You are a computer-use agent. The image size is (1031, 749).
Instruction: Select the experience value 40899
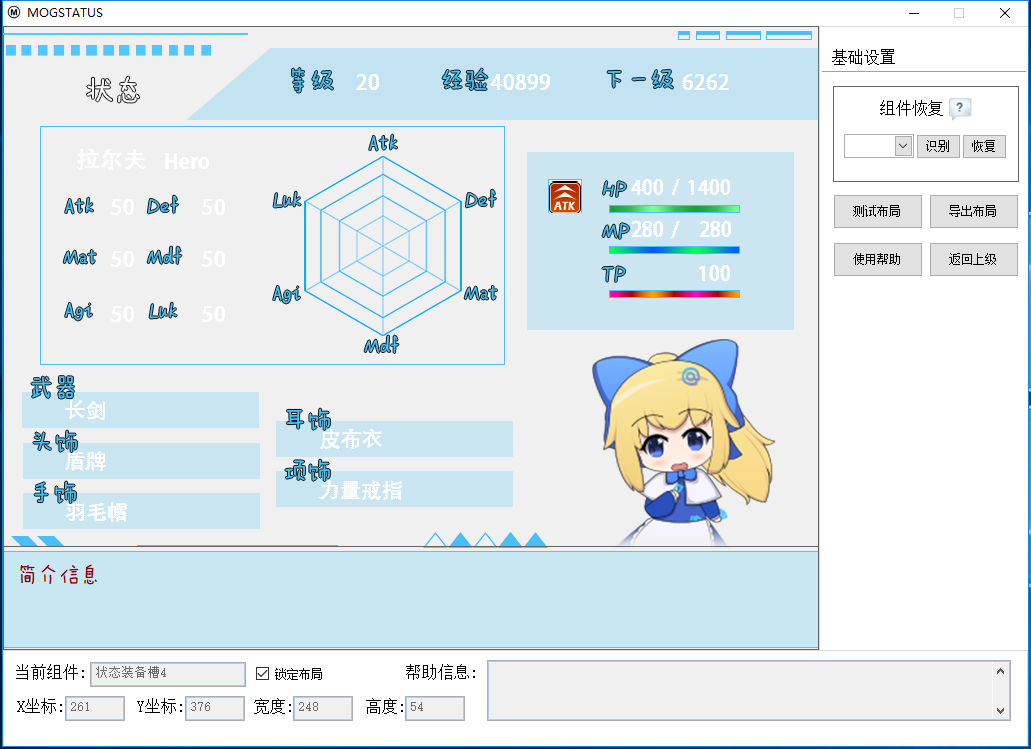[520, 82]
